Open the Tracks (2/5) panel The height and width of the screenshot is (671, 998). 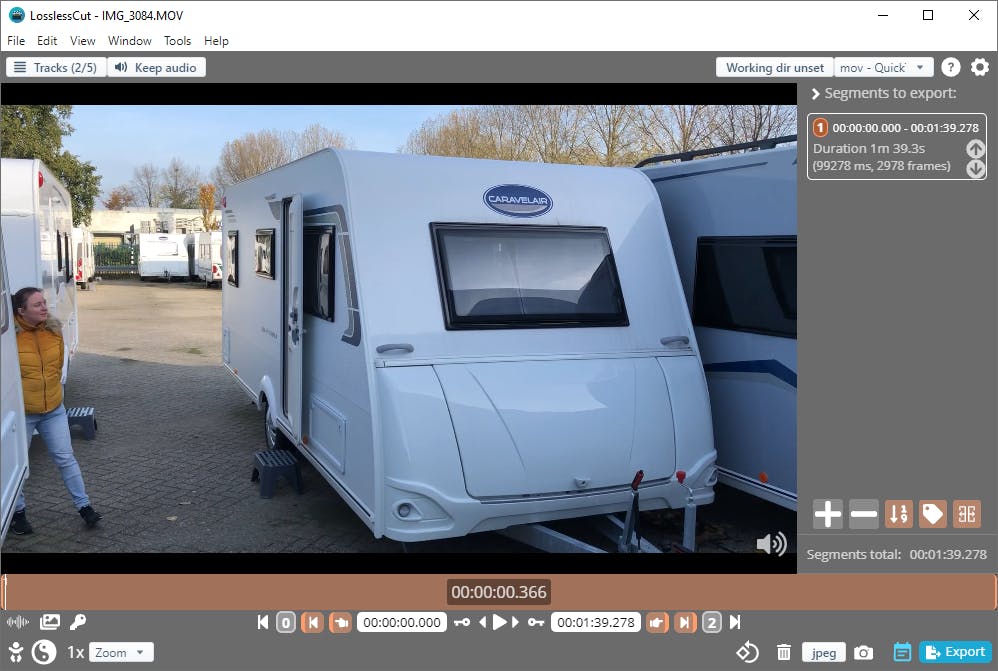coord(56,67)
